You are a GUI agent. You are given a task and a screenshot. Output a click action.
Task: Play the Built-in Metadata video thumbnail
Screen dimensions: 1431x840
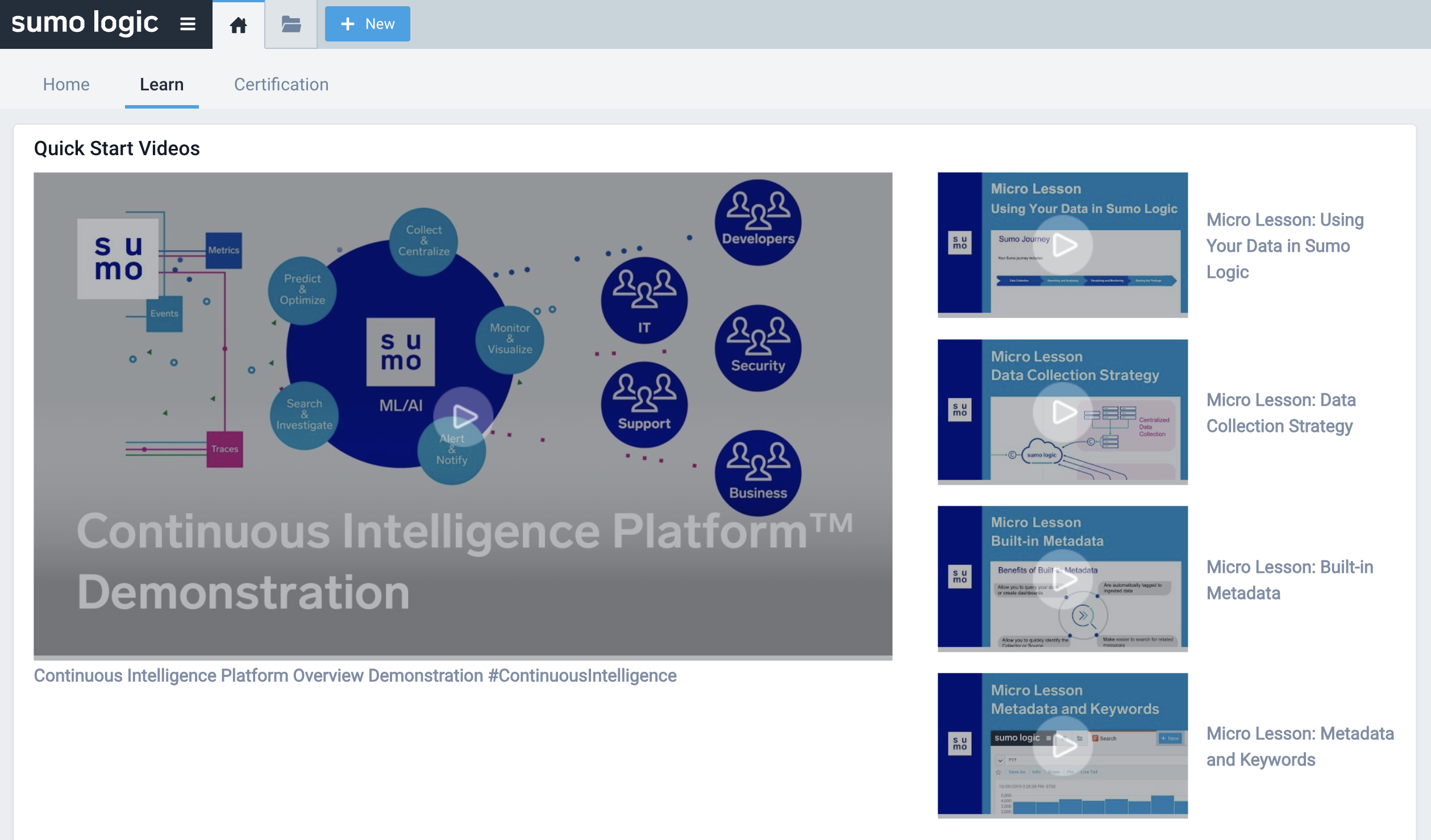click(x=1063, y=579)
